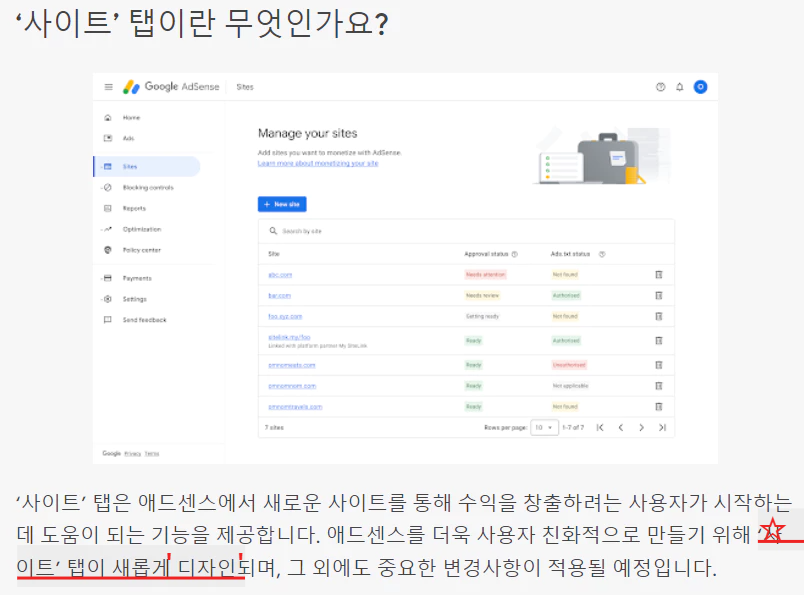Screen dimensions: 804x595
Task: Open the blue account avatar
Action: pos(700,87)
